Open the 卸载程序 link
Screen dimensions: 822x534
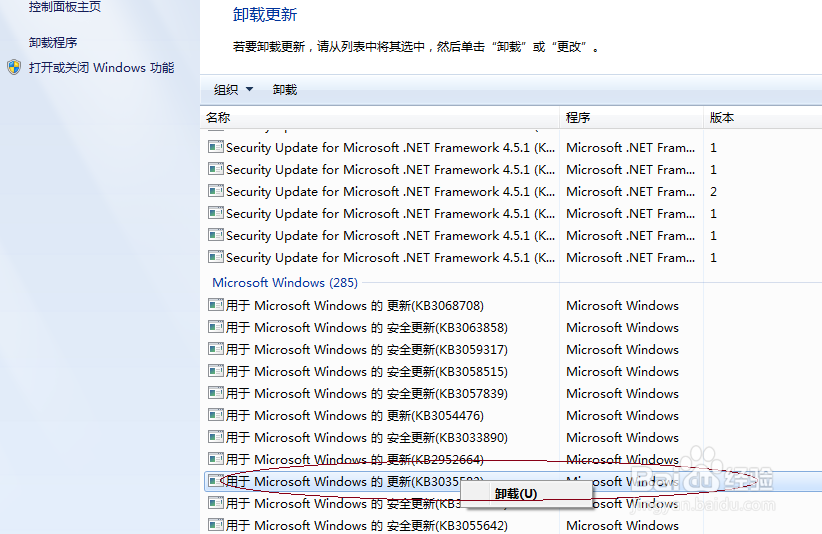point(53,42)
